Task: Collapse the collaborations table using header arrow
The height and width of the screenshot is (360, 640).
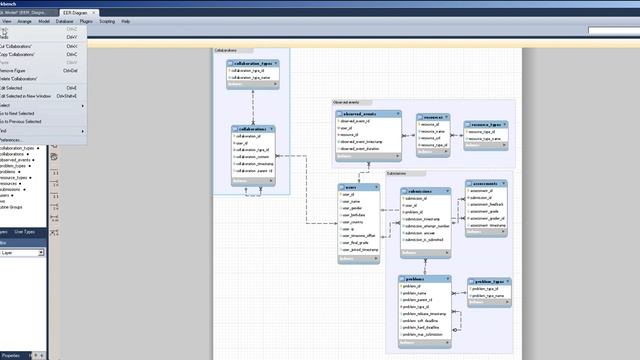Action: 271,129
